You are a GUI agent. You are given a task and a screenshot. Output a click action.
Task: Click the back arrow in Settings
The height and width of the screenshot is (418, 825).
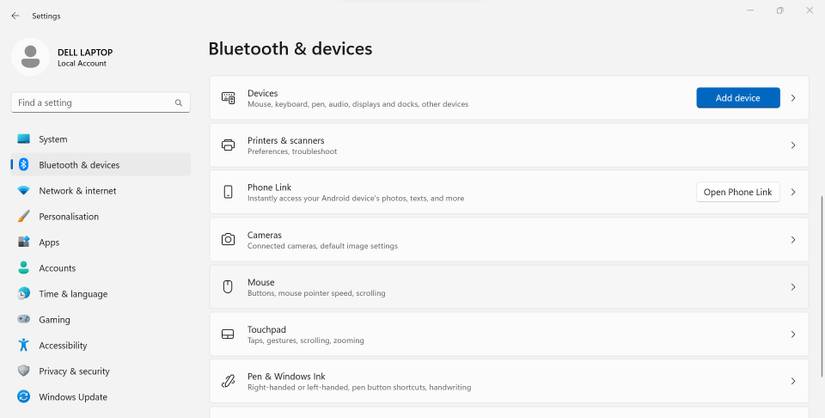15,16
